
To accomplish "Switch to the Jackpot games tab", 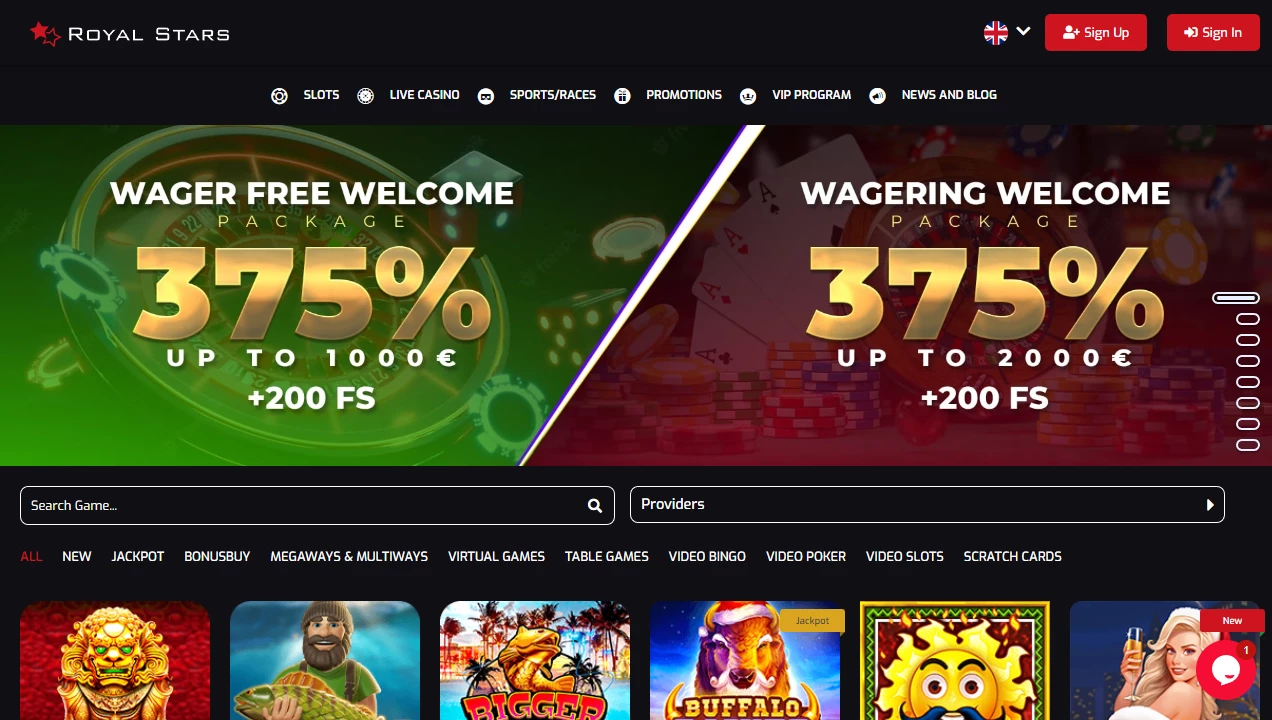I will [x=138, y=556].
